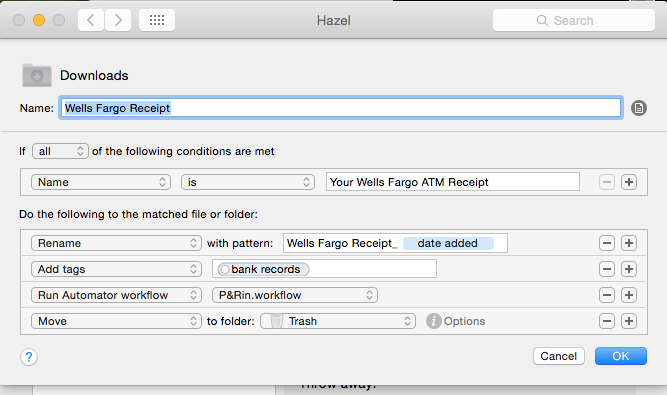Click the back navigation arrow
The width and height of the screenshot is (667, 395).
(x=91, y=20)
